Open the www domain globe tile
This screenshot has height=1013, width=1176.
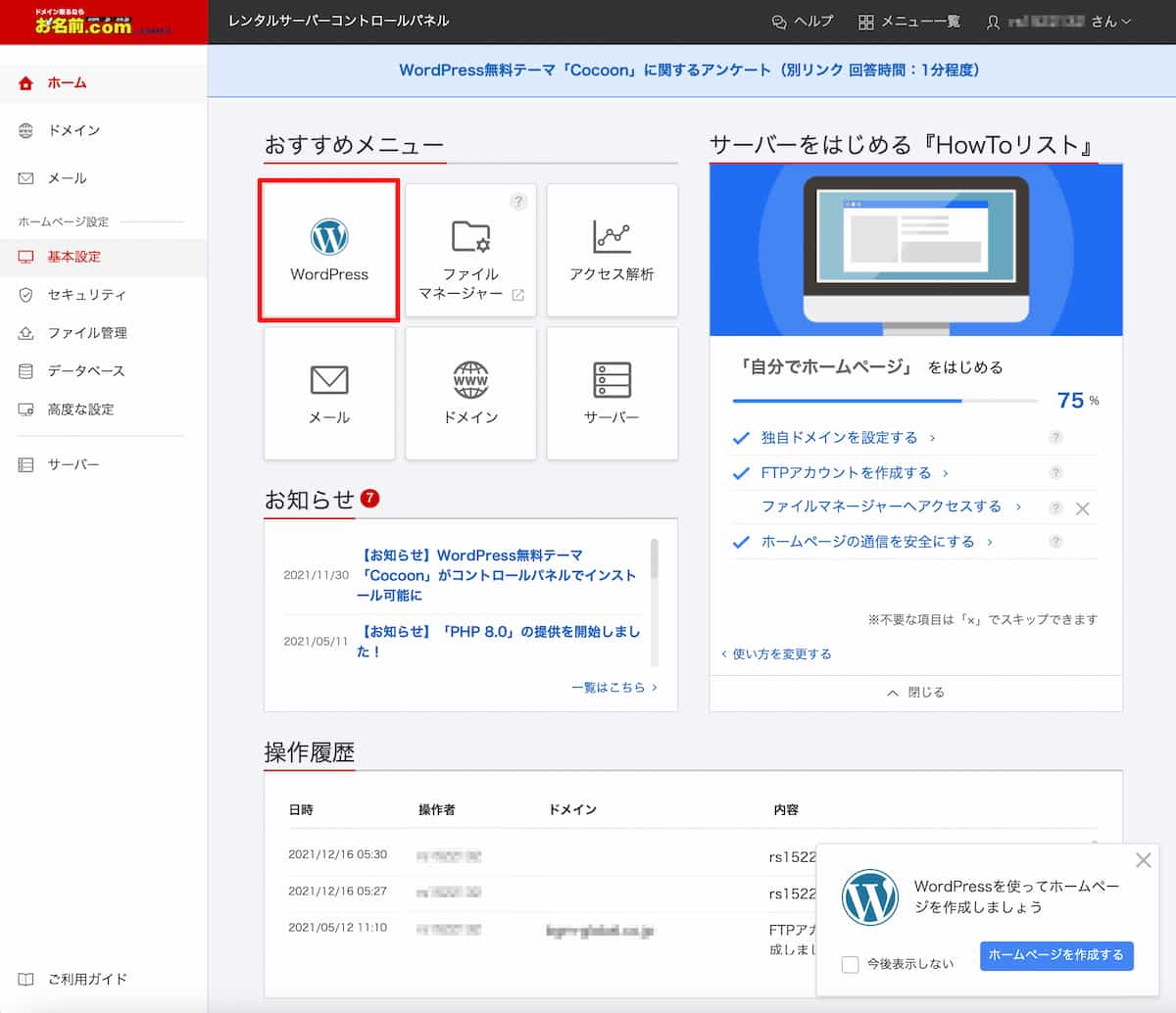tap(470, 393)
